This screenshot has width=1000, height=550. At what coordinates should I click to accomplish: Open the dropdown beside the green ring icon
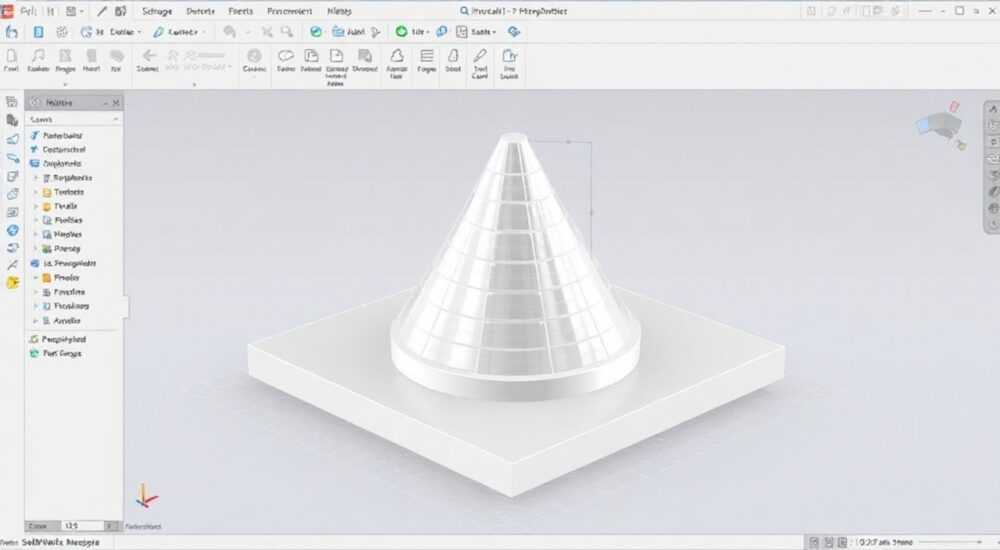pyautogui.click(x=427, y=32)
